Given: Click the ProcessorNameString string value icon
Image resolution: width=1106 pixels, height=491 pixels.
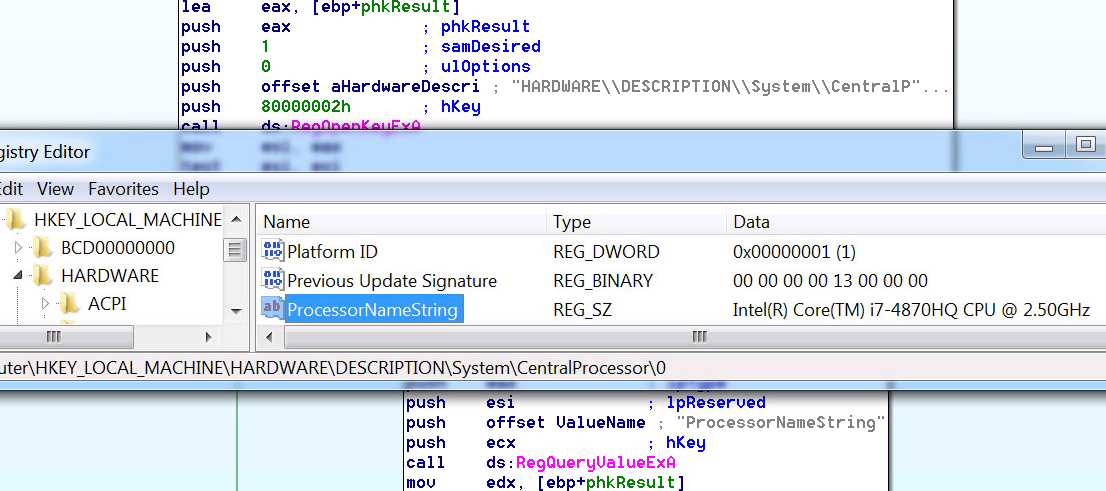Looking at the screenshot, I should click(x=272, y=309).
